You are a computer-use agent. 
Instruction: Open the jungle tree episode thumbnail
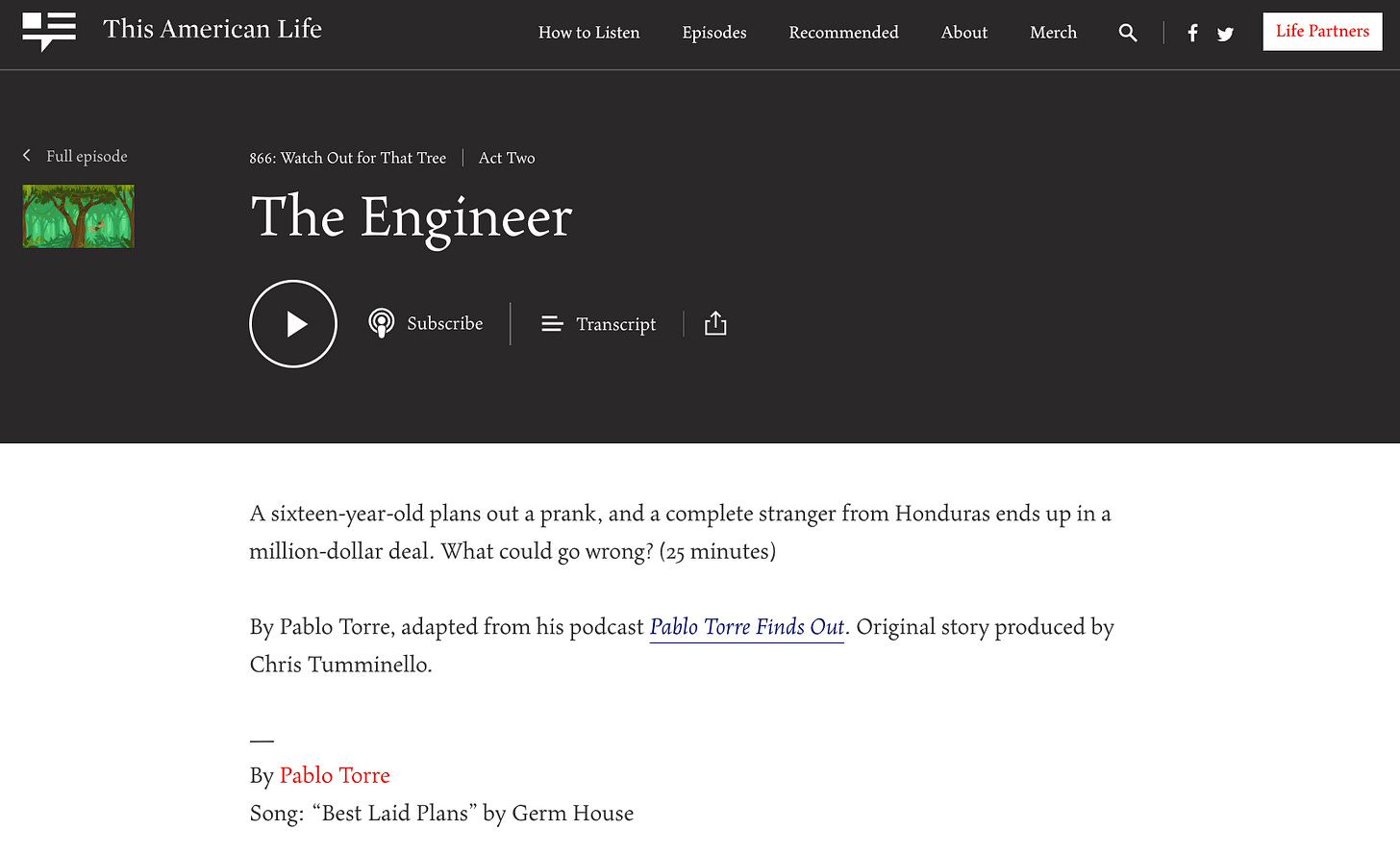click(x=79, y=216)
